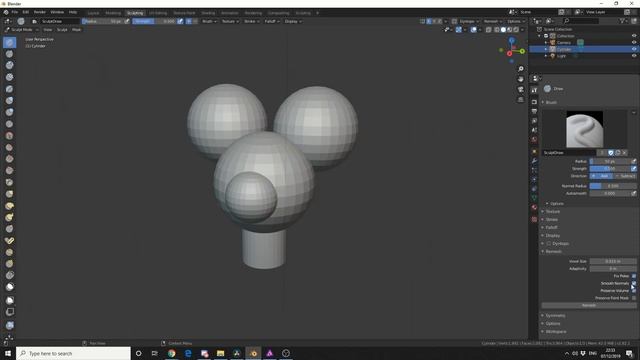Open the Mask menu in viewport header
Viewport: 640px width, 360px height.
point(76,30)
